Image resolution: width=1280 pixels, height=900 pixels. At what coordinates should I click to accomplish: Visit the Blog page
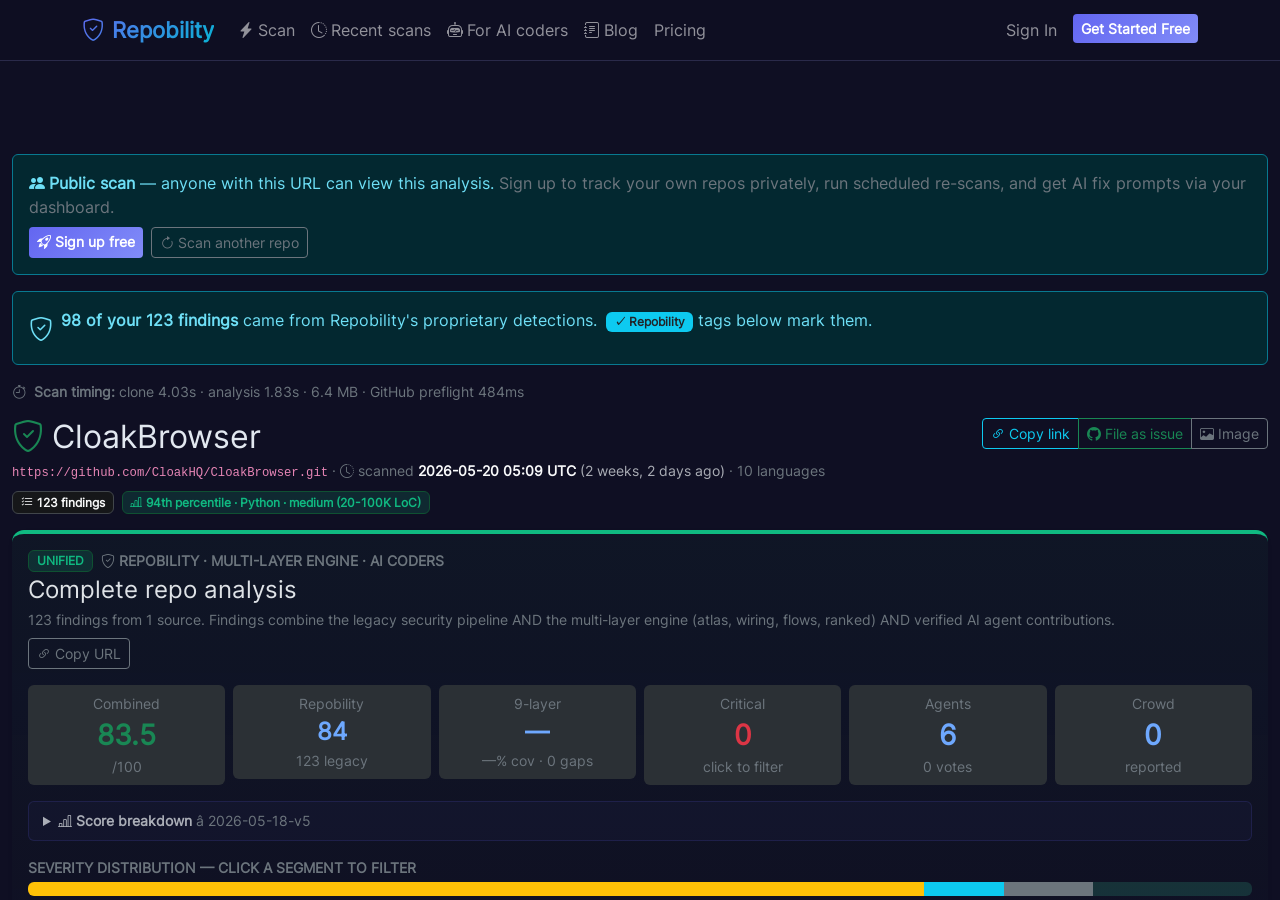pyautogui.click(x=611, y=30)
